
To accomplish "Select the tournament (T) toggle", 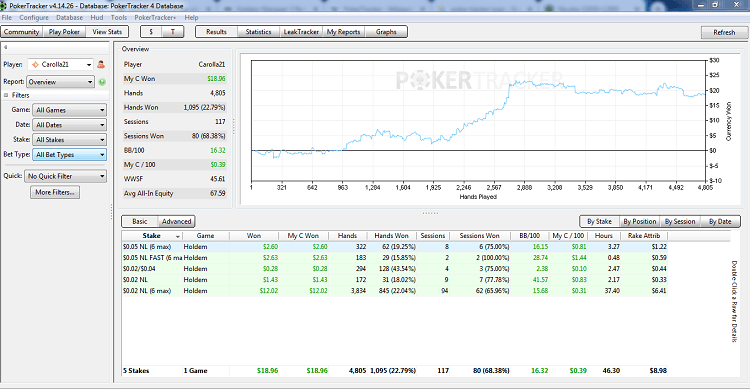I will (x=173, y=32).
